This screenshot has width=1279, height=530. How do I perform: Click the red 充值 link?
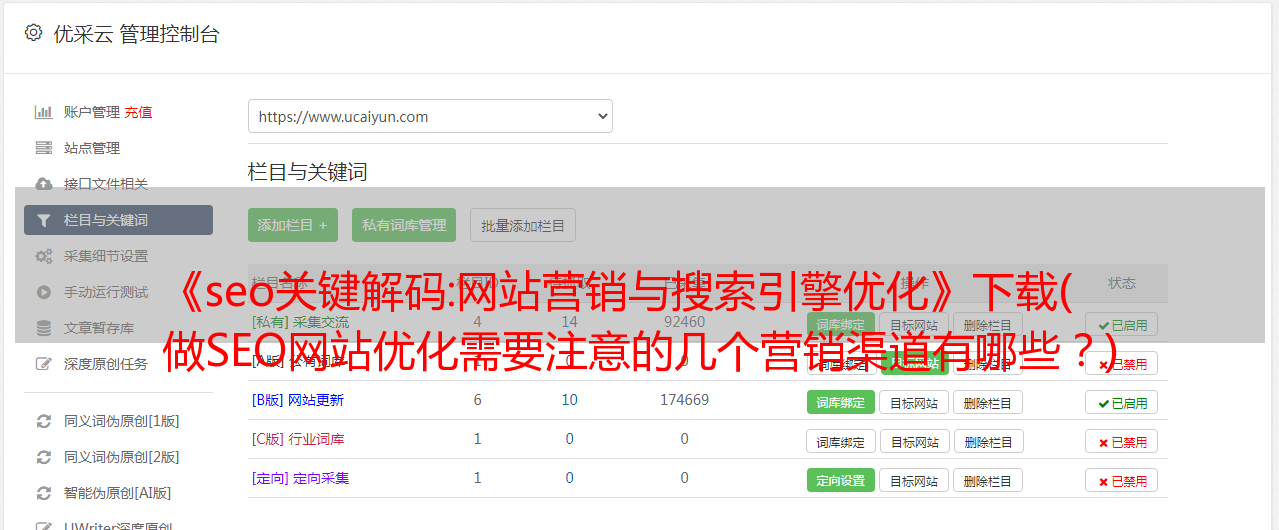pos(138,112)
